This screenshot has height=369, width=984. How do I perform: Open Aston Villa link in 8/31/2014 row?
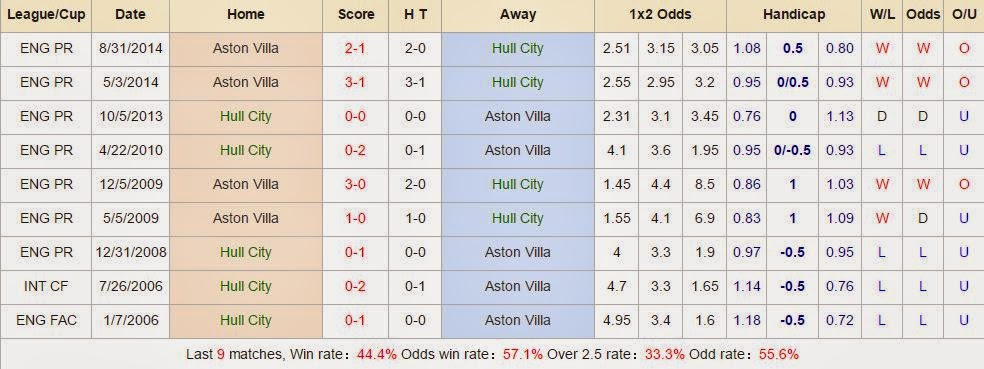(246, 48)
